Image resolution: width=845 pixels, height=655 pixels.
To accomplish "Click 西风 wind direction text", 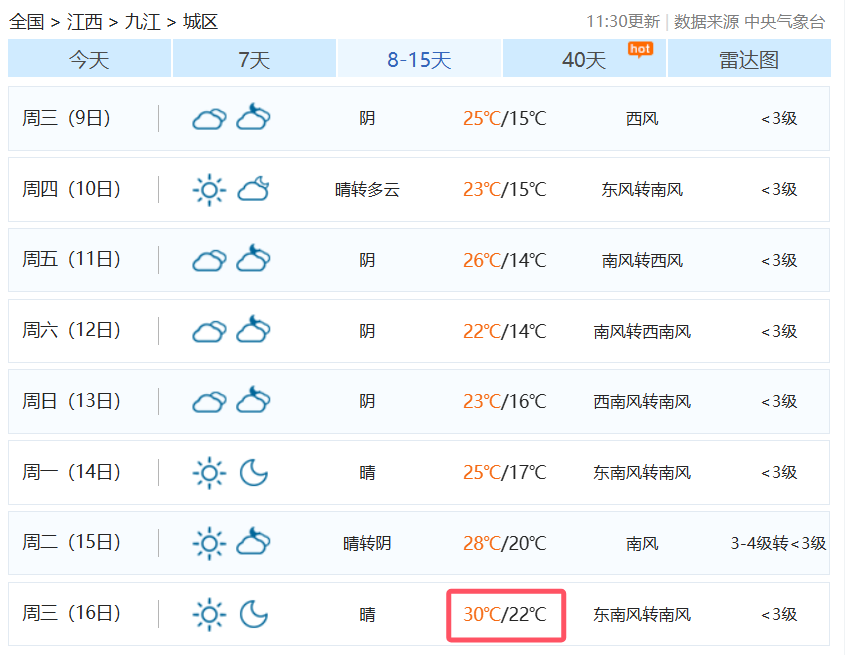I will tap(642, 119).
